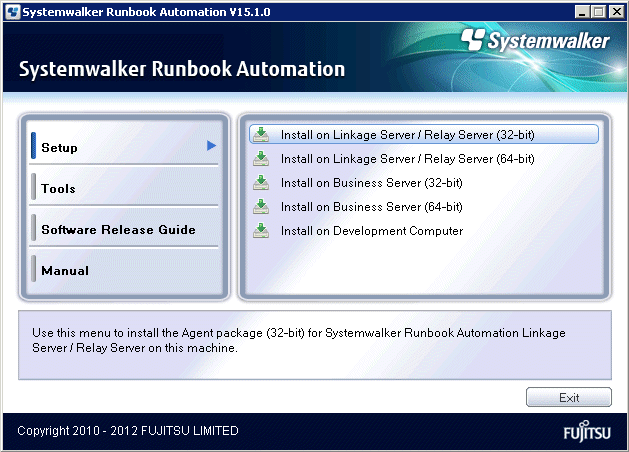Click install icon beside Business Server (32-bit)
This screenshot has height=452, width=629.
261,182
